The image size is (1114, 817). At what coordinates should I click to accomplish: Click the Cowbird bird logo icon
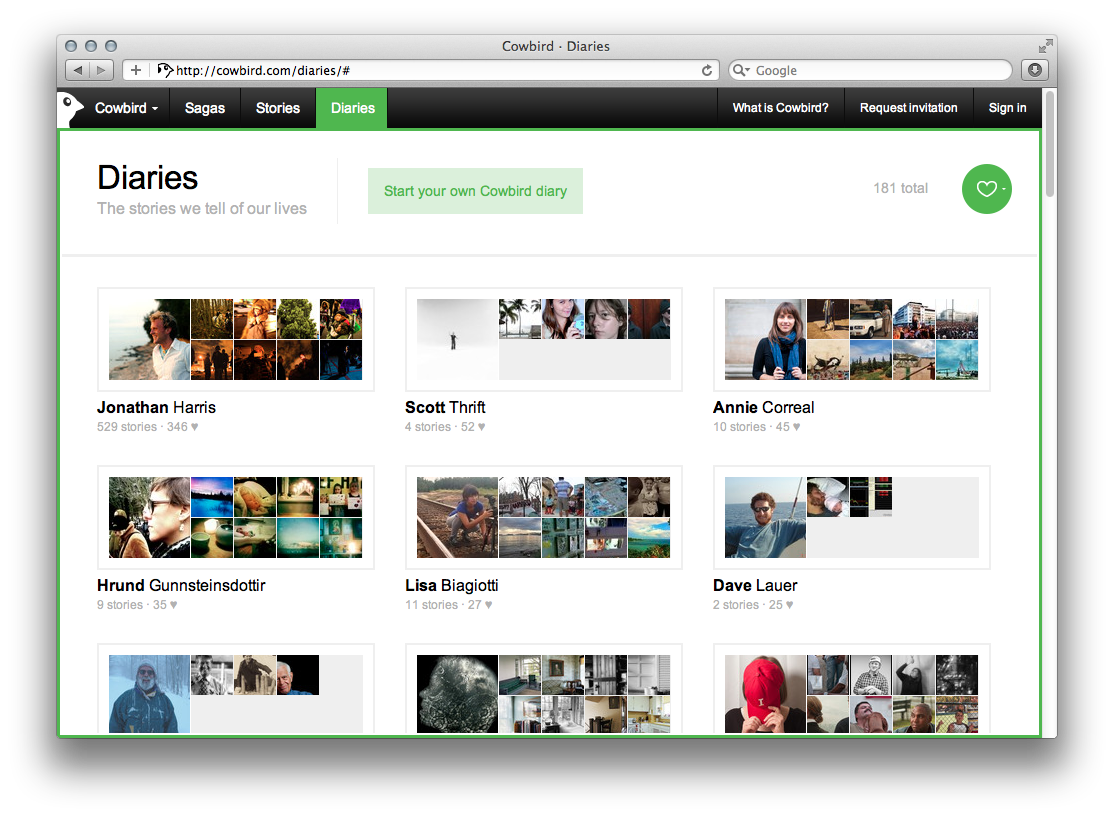(71, 108)
